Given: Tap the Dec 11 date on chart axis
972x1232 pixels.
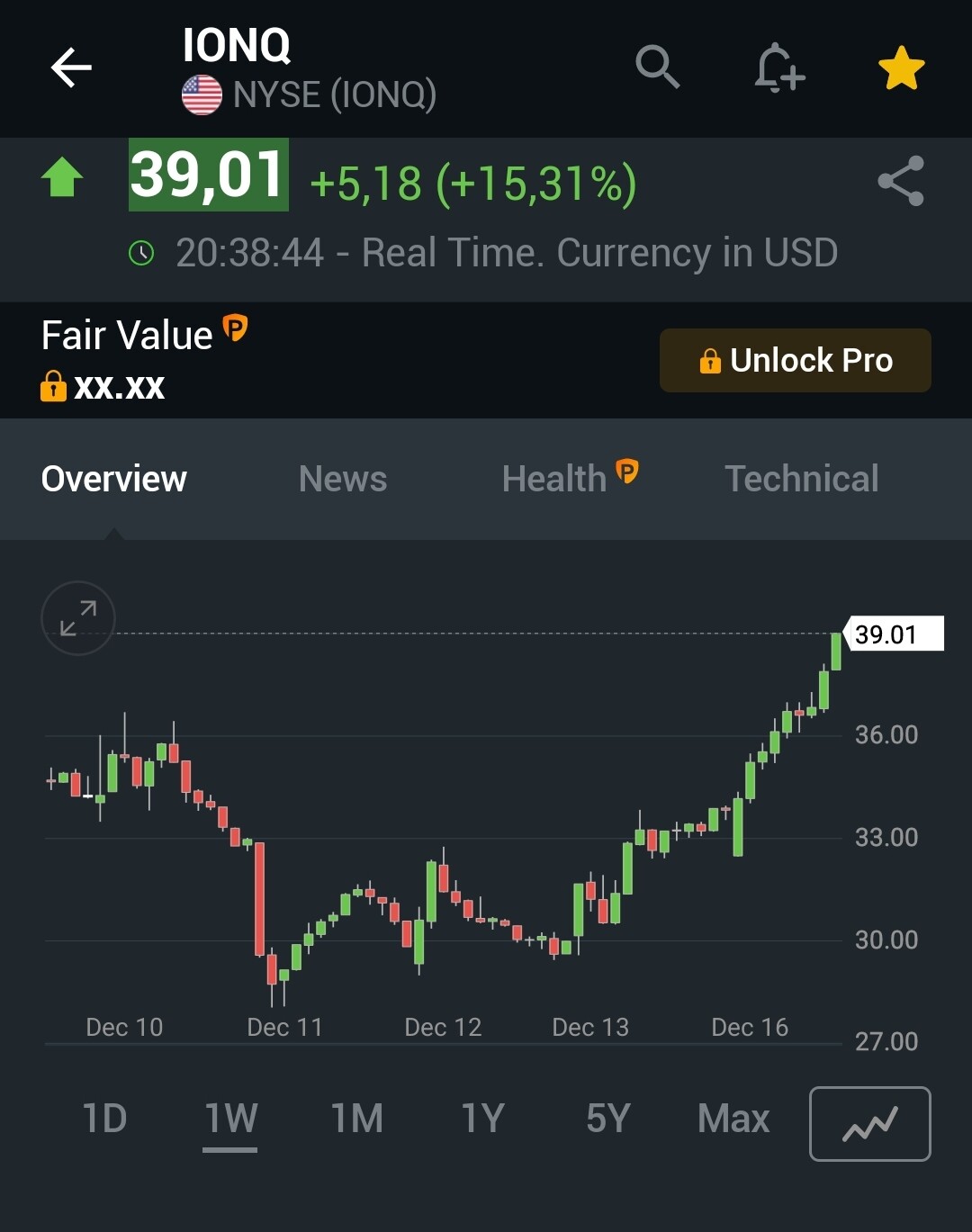Looking at the screenshot, I should tap(284, 1027).
